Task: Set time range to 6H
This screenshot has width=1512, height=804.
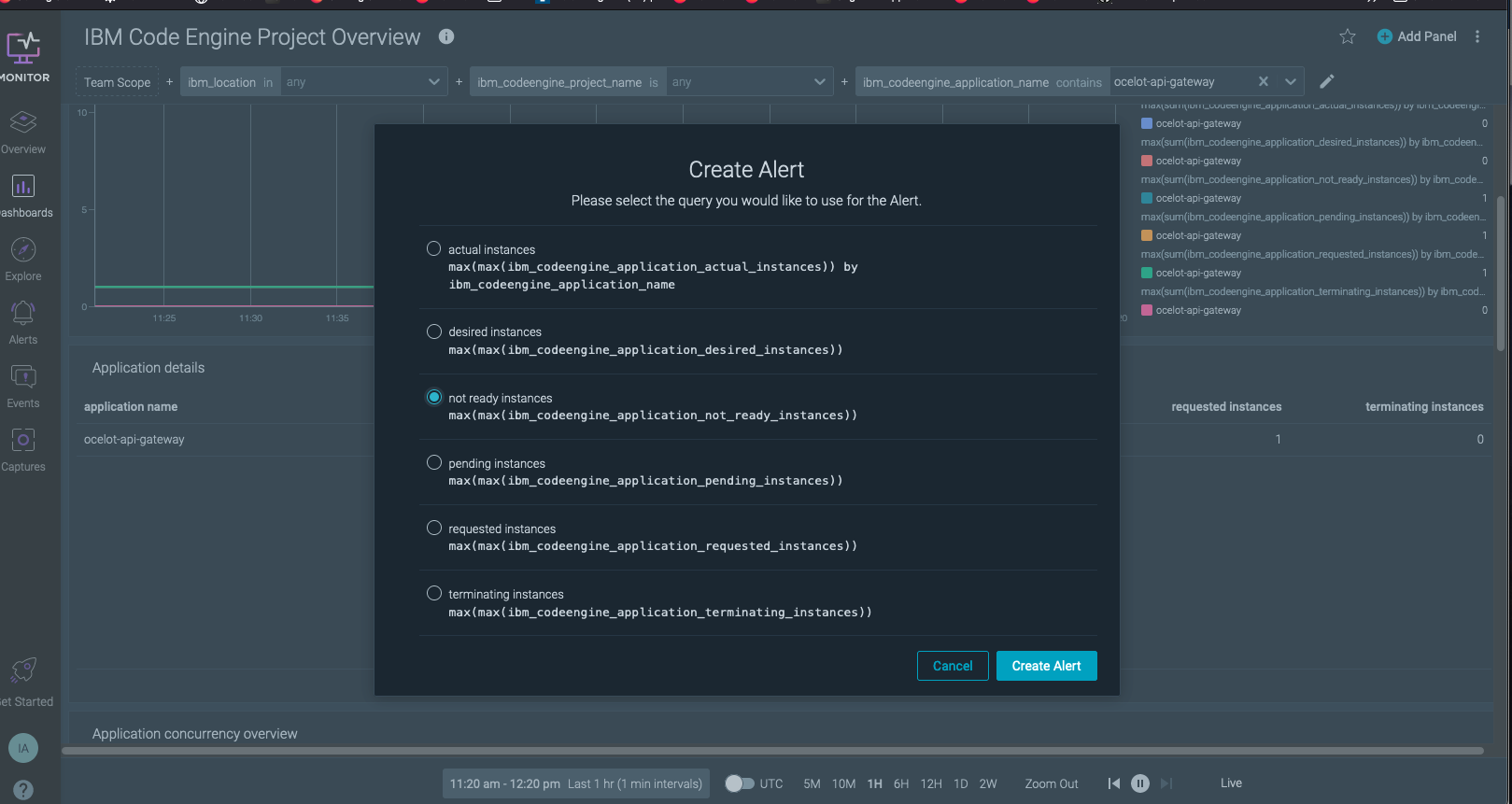Action: [x=901, y=783]
